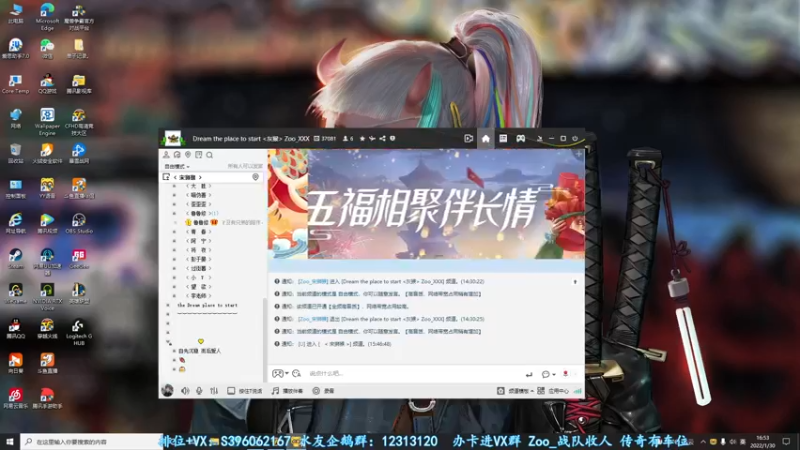Click the chat message input field
This screenshot has height=450, width=800.
[413, 373]
